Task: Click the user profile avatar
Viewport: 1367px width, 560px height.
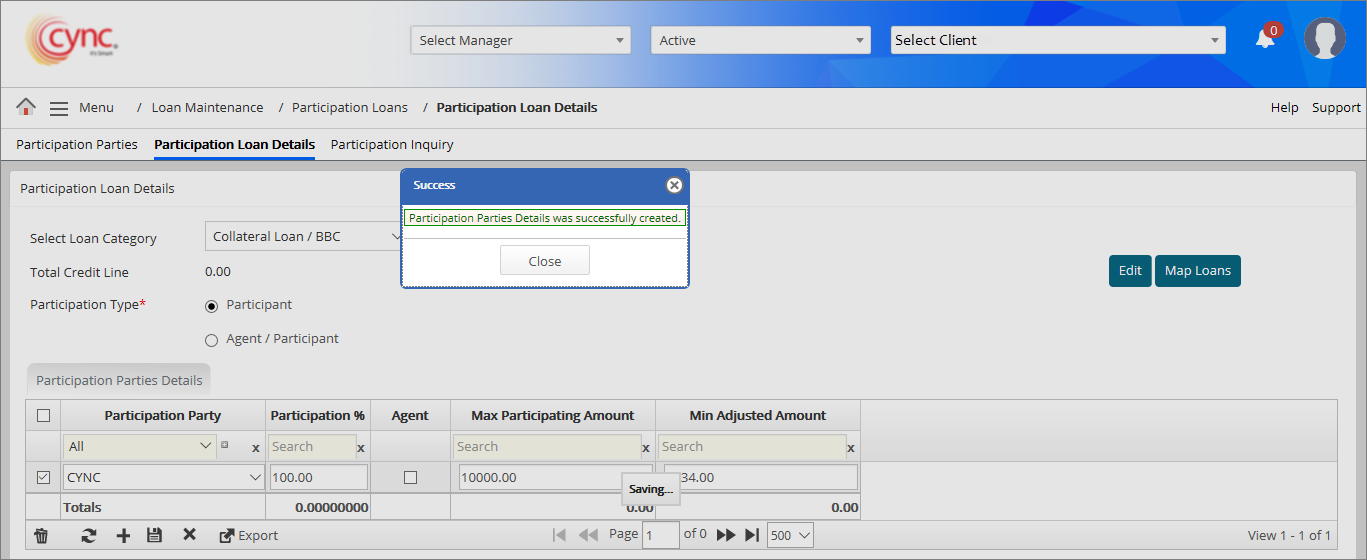Action: pyautogui.click(x=1324, y=39)
